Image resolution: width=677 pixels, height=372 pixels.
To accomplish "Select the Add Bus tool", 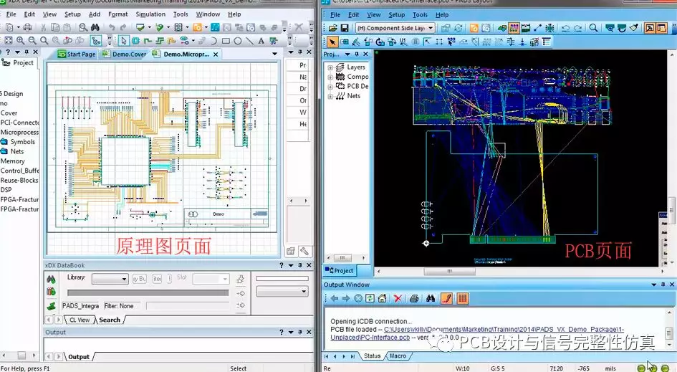I will point(160,41).
